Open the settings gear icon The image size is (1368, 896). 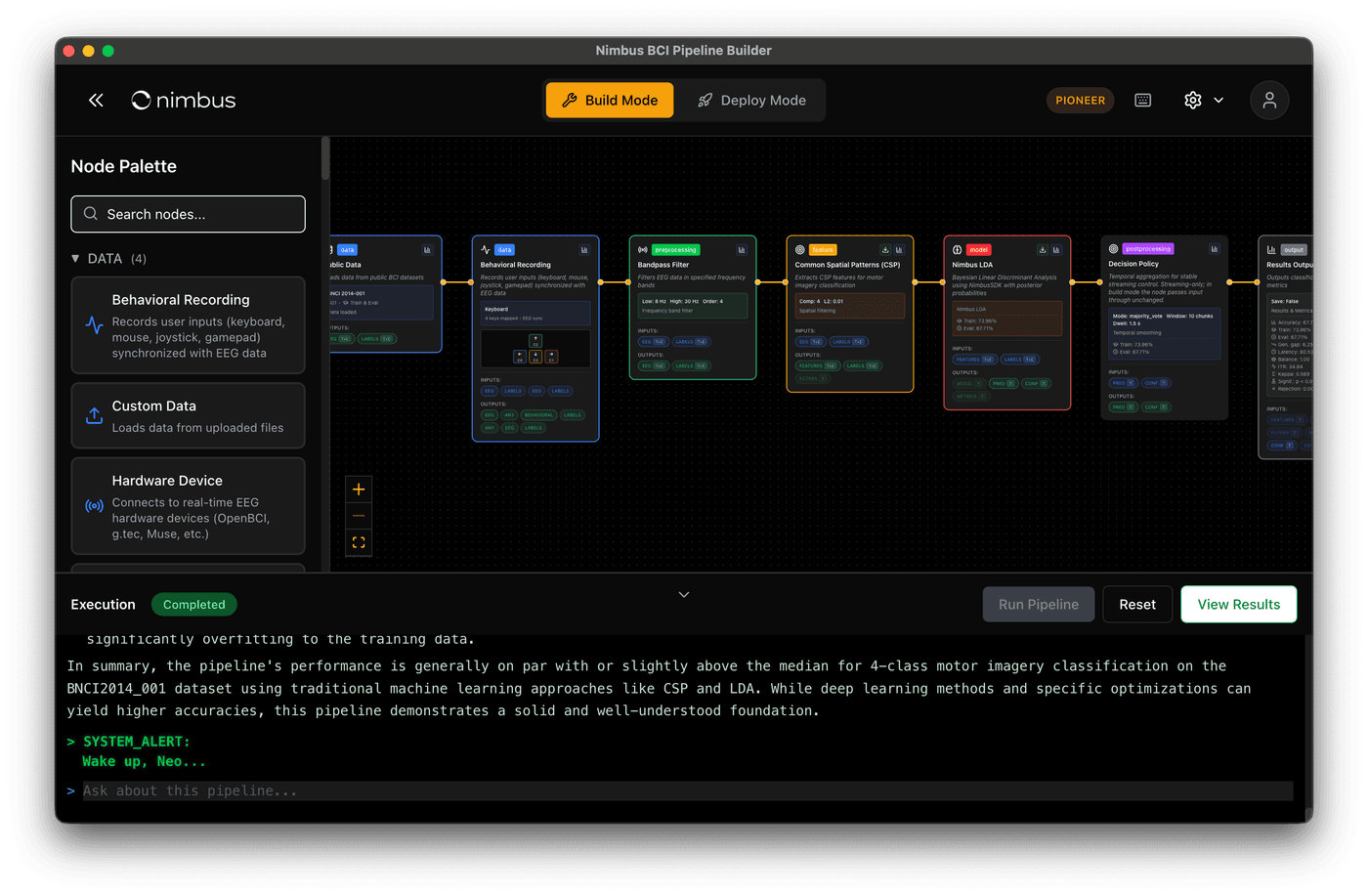click(1192, 100)
